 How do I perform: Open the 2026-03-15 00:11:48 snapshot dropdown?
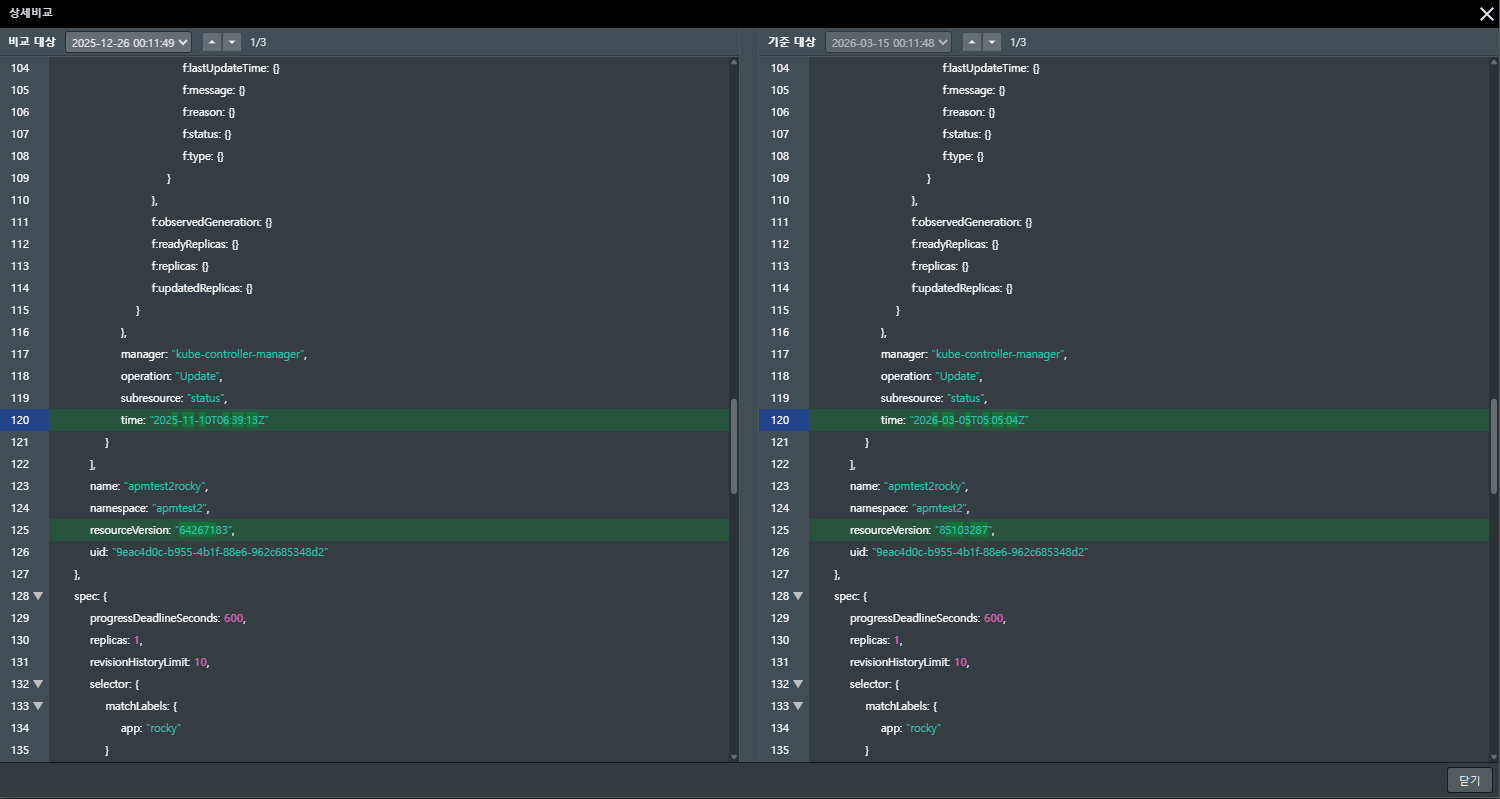(x=888, y=43)
